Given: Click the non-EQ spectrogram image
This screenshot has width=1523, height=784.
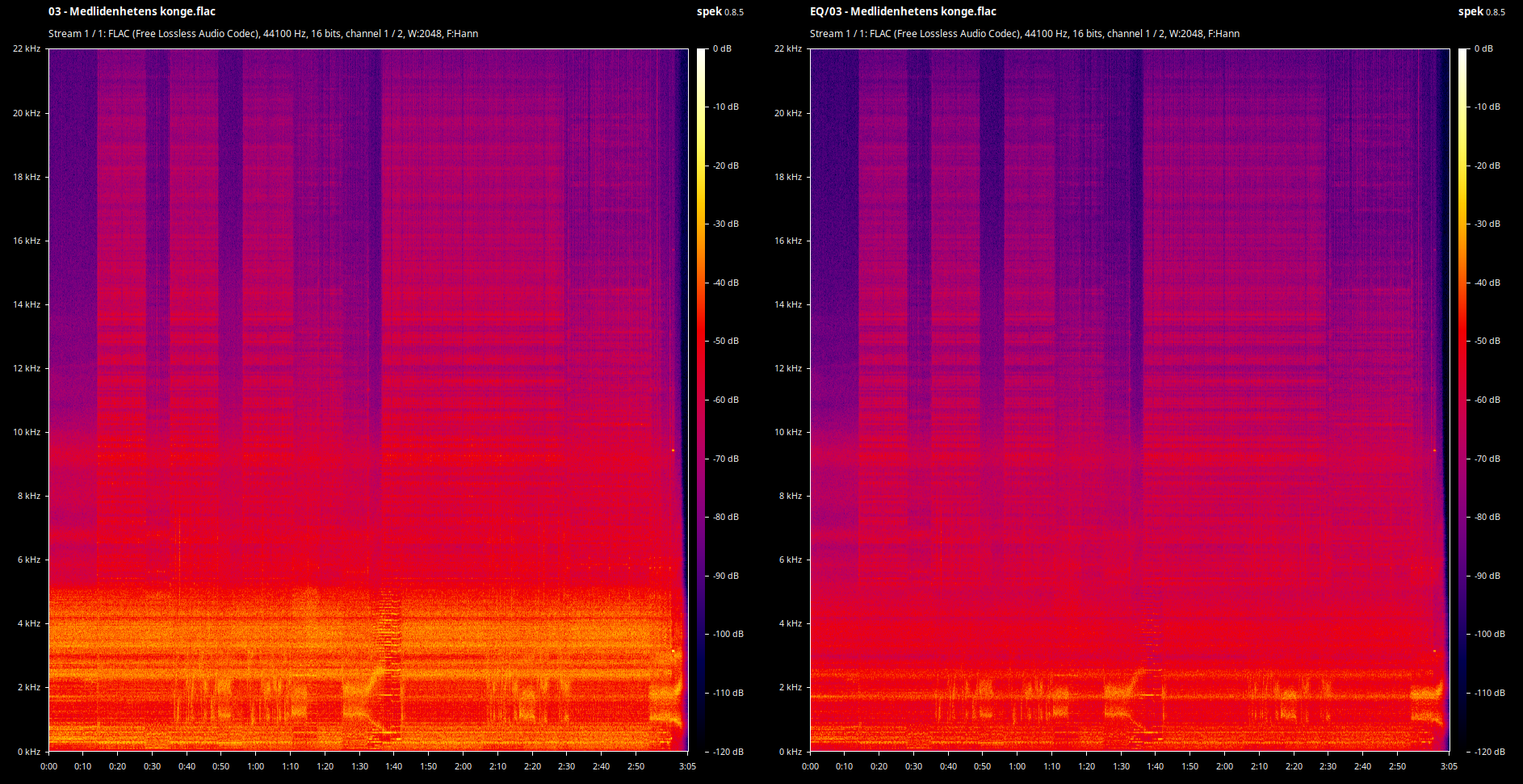Looking at the screenshot, I should 368,400.
